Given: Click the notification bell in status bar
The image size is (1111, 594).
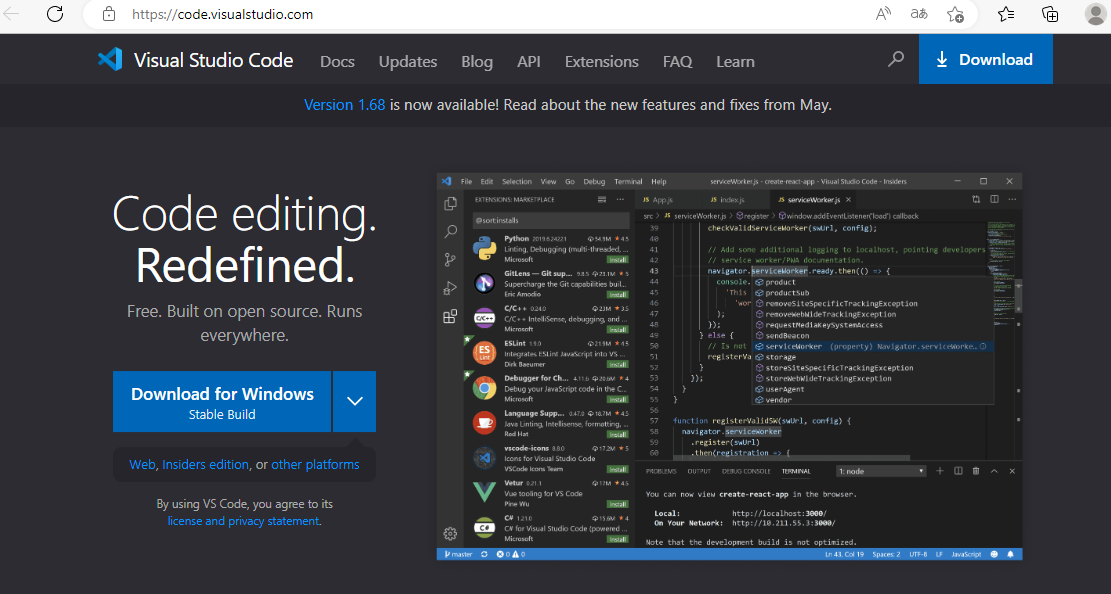Looking at the screenshot, I should coord(1010,554).
